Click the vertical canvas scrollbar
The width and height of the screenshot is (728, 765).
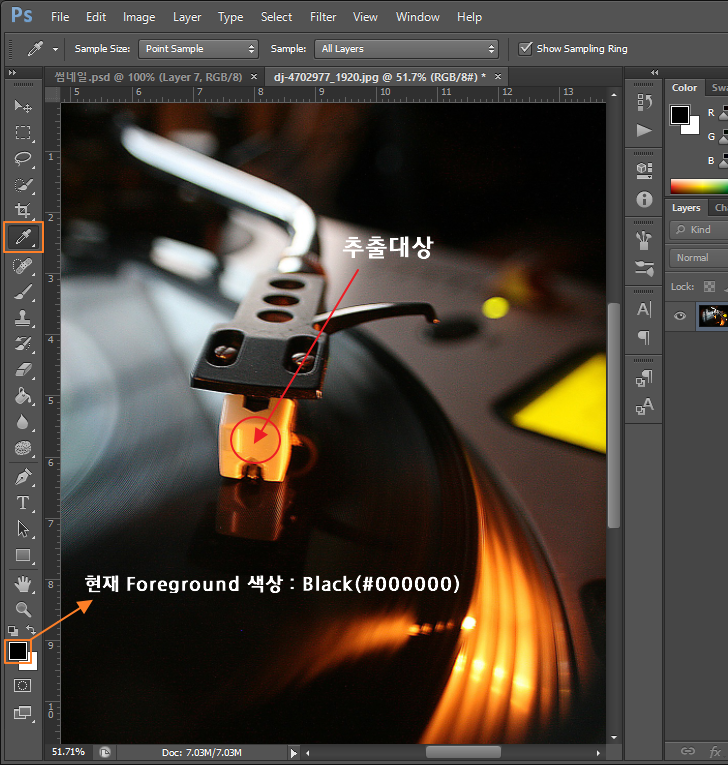(614, 415)
